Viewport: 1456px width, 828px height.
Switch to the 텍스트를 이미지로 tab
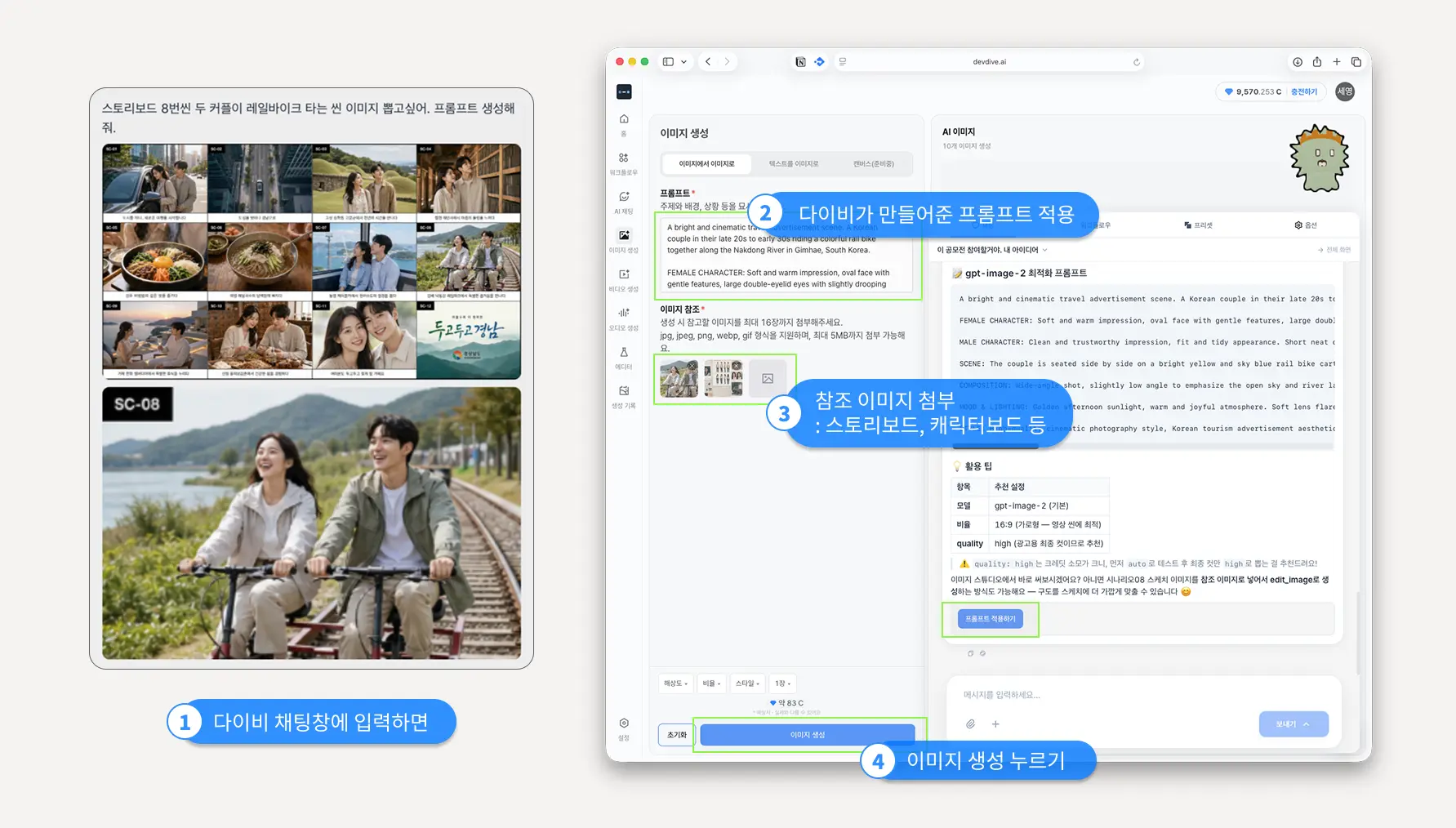click(794, 164)
